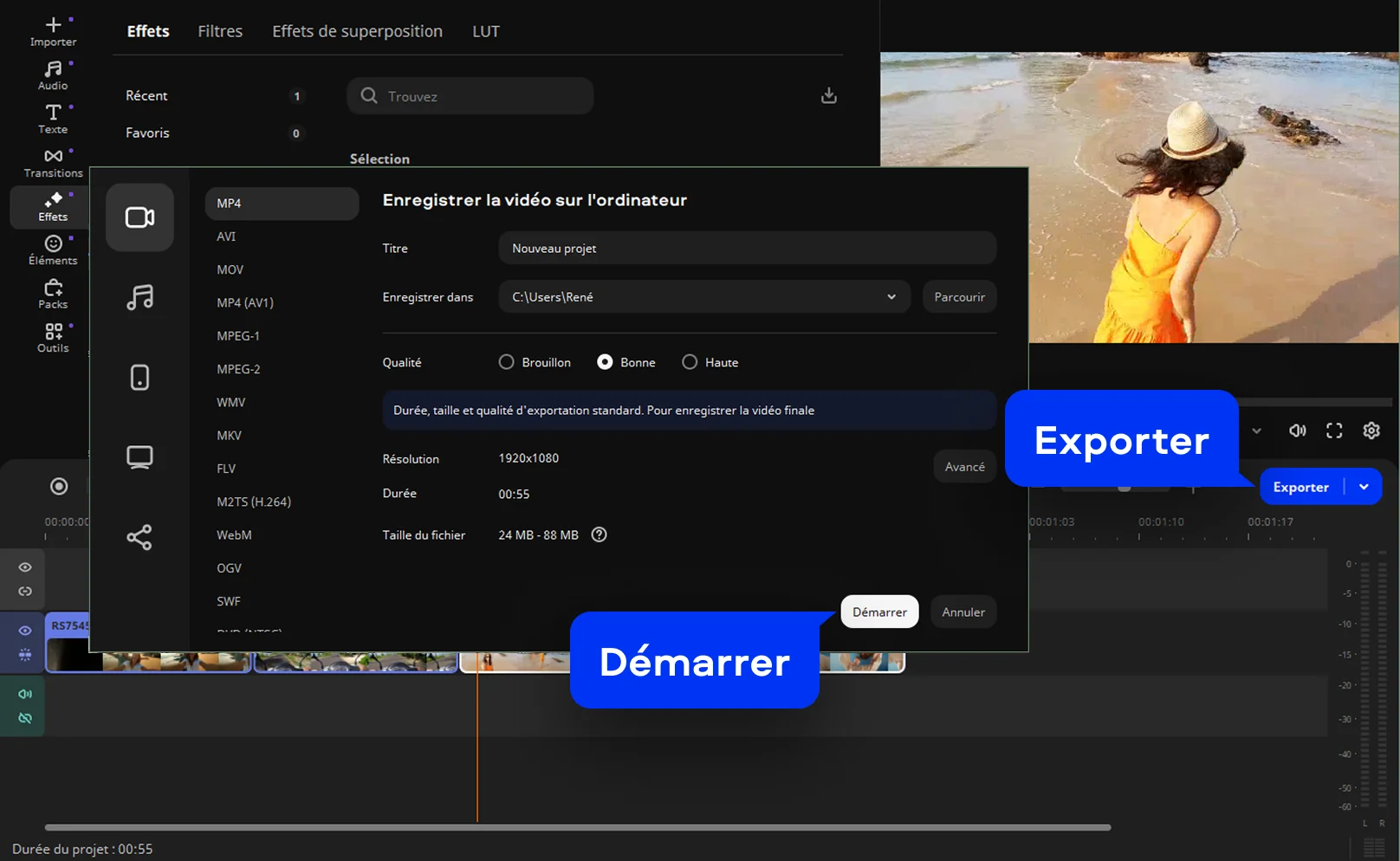Open the Transitions panel

click(x=53, y=162)
